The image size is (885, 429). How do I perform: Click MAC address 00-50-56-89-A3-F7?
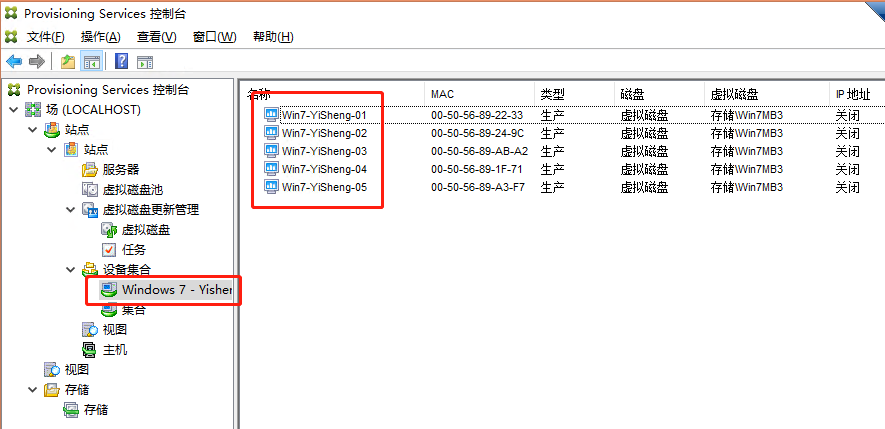477,187
